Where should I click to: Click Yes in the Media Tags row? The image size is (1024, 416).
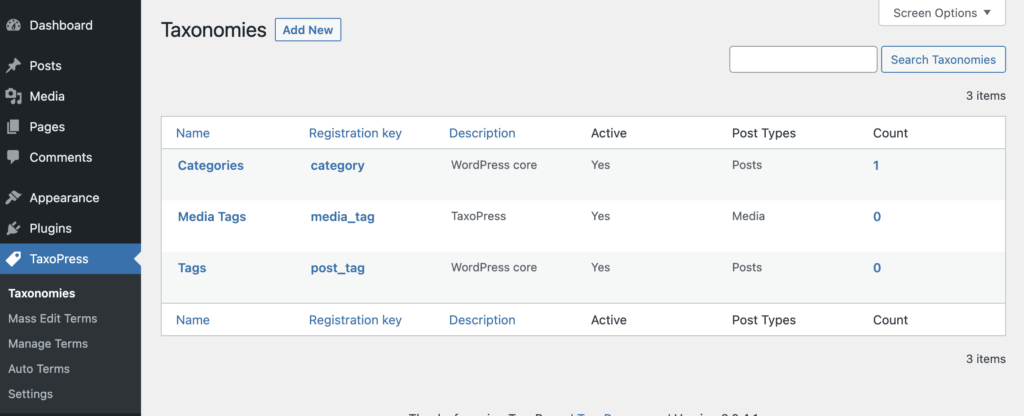pos(600,216)
